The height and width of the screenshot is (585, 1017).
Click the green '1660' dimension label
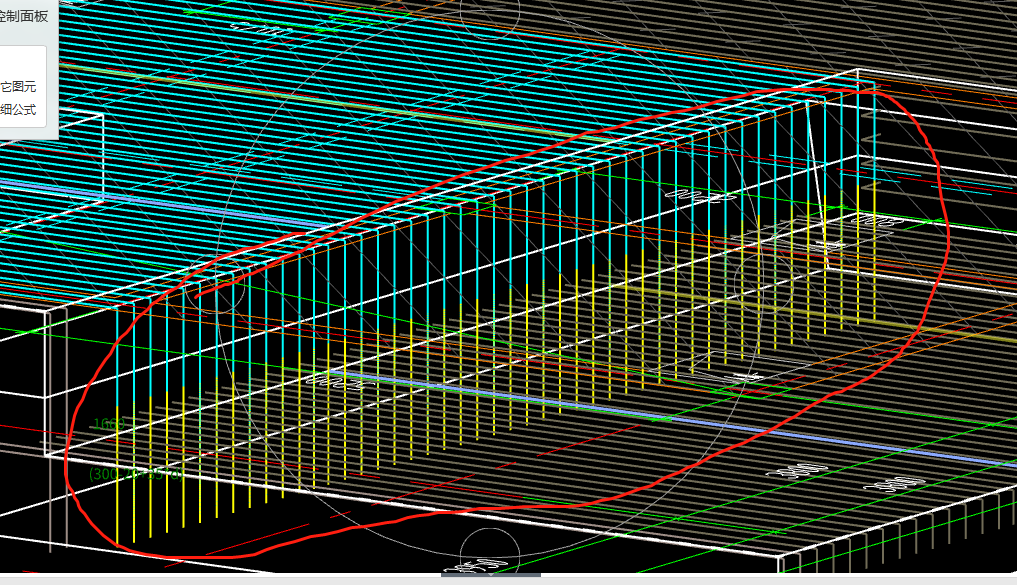click(x=108, y=424)
